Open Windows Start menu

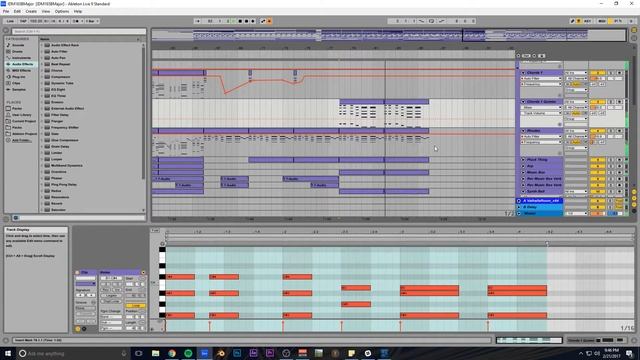[x=8, y=353]
